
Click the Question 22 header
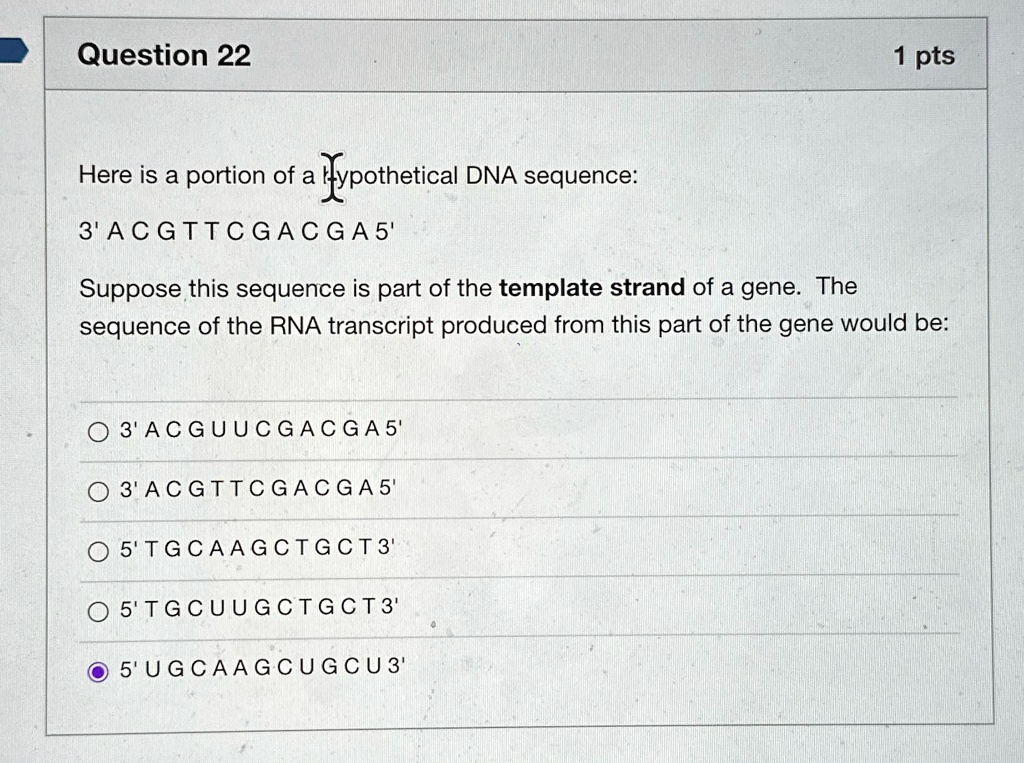[x=166, y=55]
